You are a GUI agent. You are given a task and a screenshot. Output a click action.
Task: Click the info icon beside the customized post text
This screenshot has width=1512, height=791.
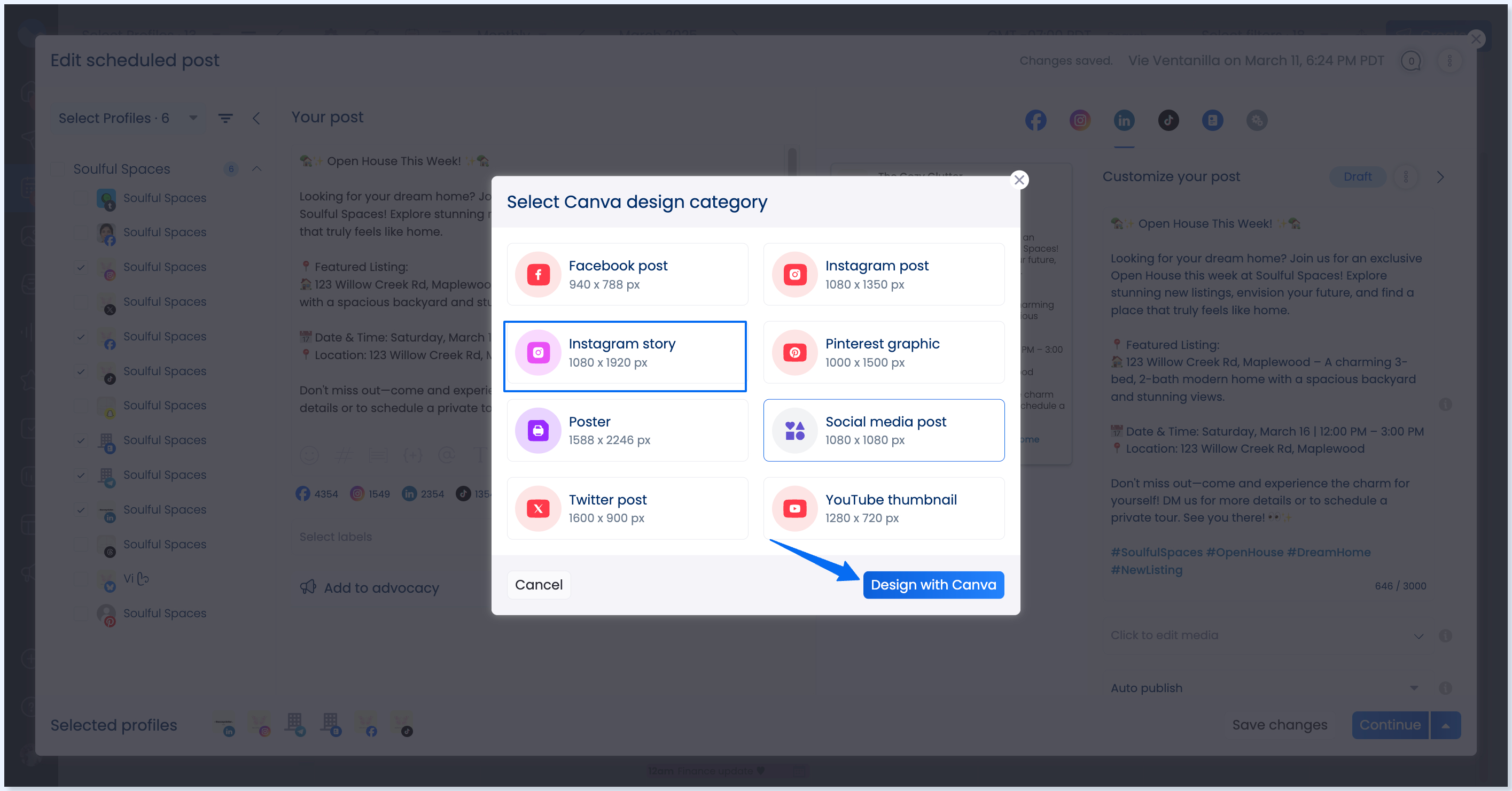(1446, 405)
